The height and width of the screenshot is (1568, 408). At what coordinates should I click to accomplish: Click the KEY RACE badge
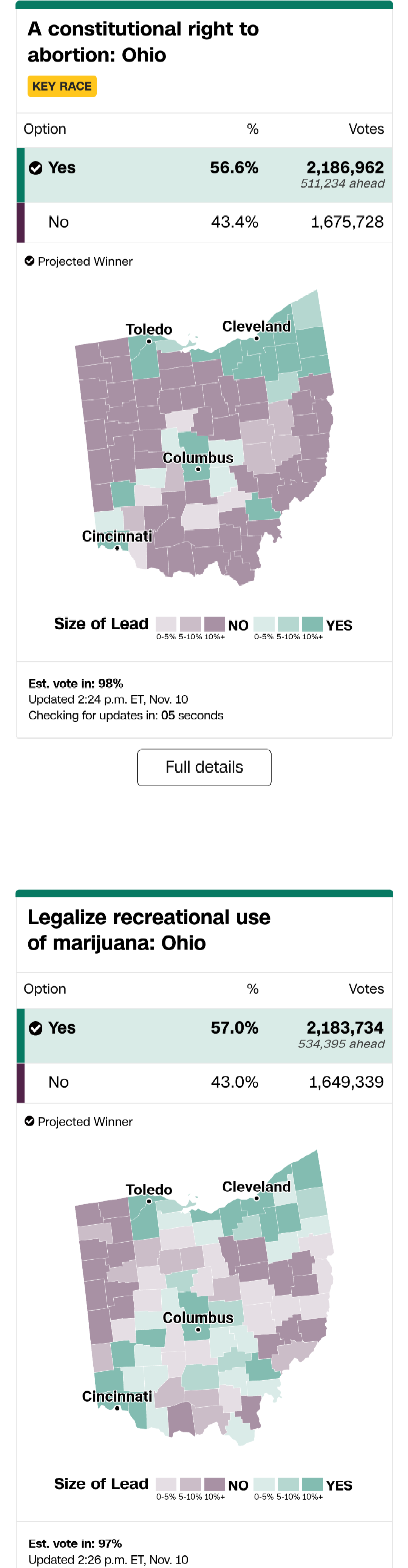pyautogui.click(x=62, y=87)
